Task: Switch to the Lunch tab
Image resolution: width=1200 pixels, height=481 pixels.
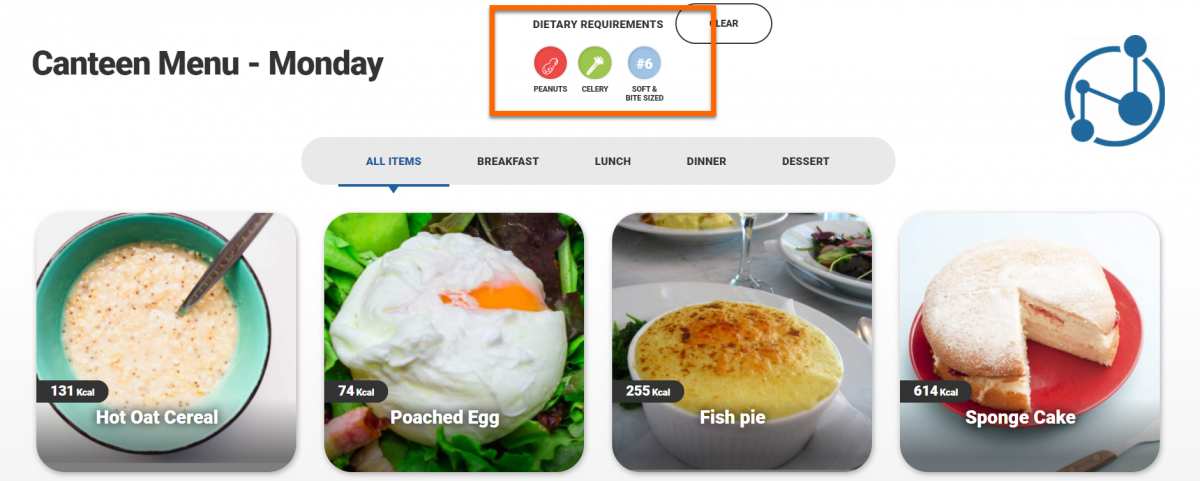Action: [613, 161]
